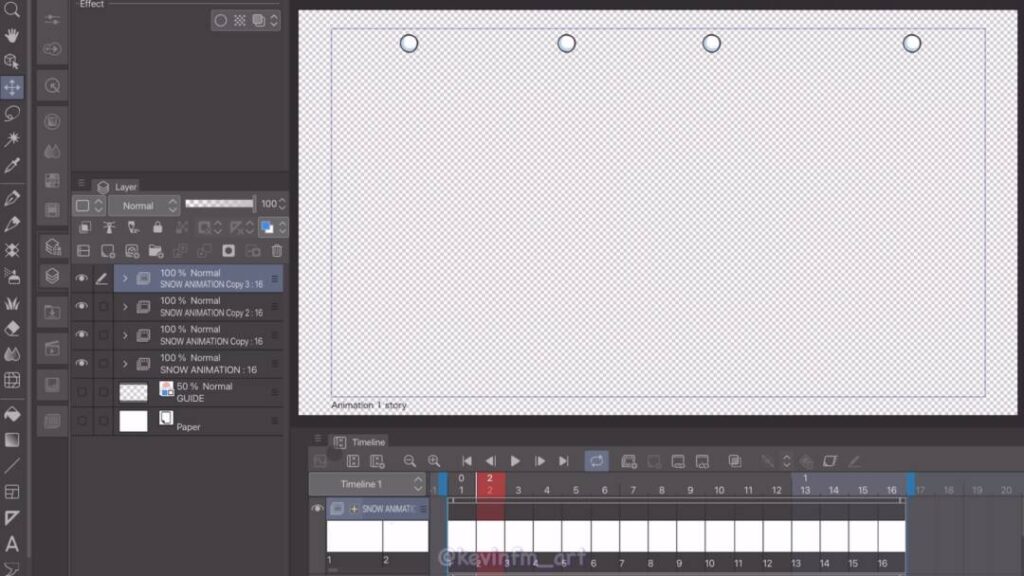Select the Text tool
1024x576 pixels.
point(12,544)
